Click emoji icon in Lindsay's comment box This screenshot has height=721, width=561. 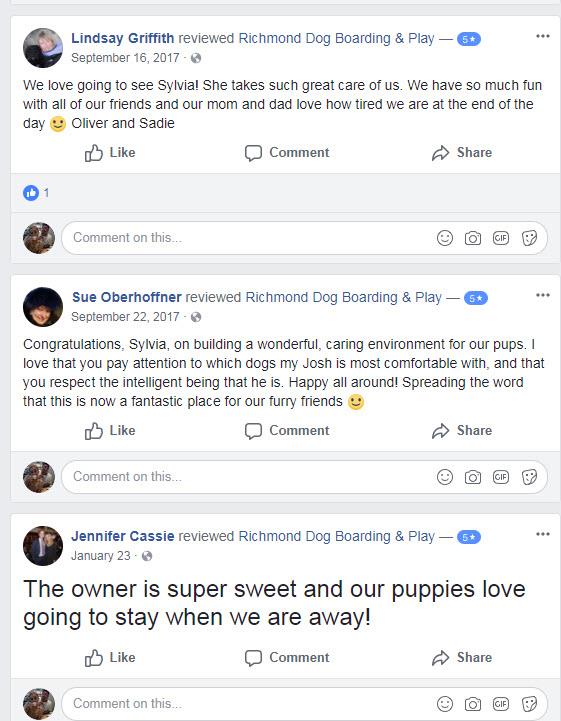click(x=445, y=238)
